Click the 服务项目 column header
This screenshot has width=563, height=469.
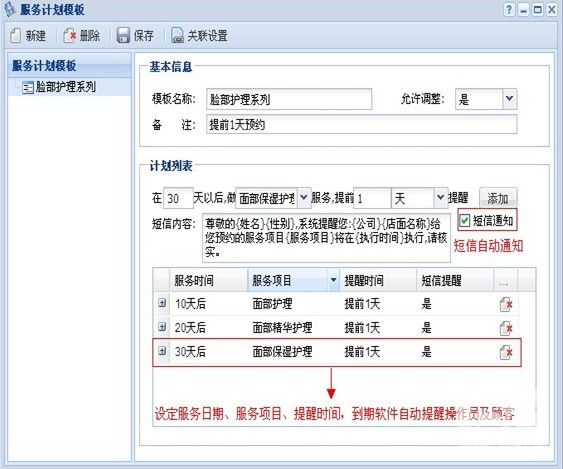pyautogui.click(x=271, y=280)
